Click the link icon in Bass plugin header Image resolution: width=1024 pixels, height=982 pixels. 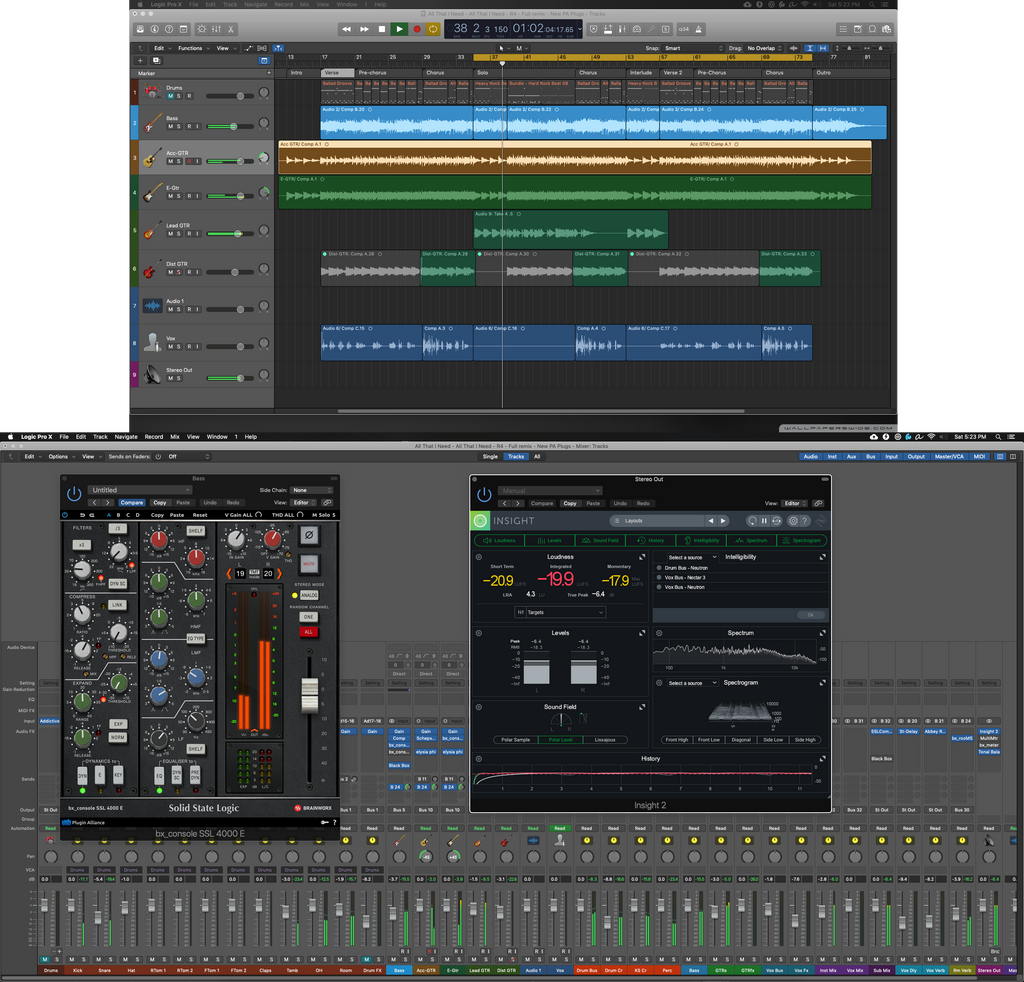pyautogui.click(x=327, y=503)
